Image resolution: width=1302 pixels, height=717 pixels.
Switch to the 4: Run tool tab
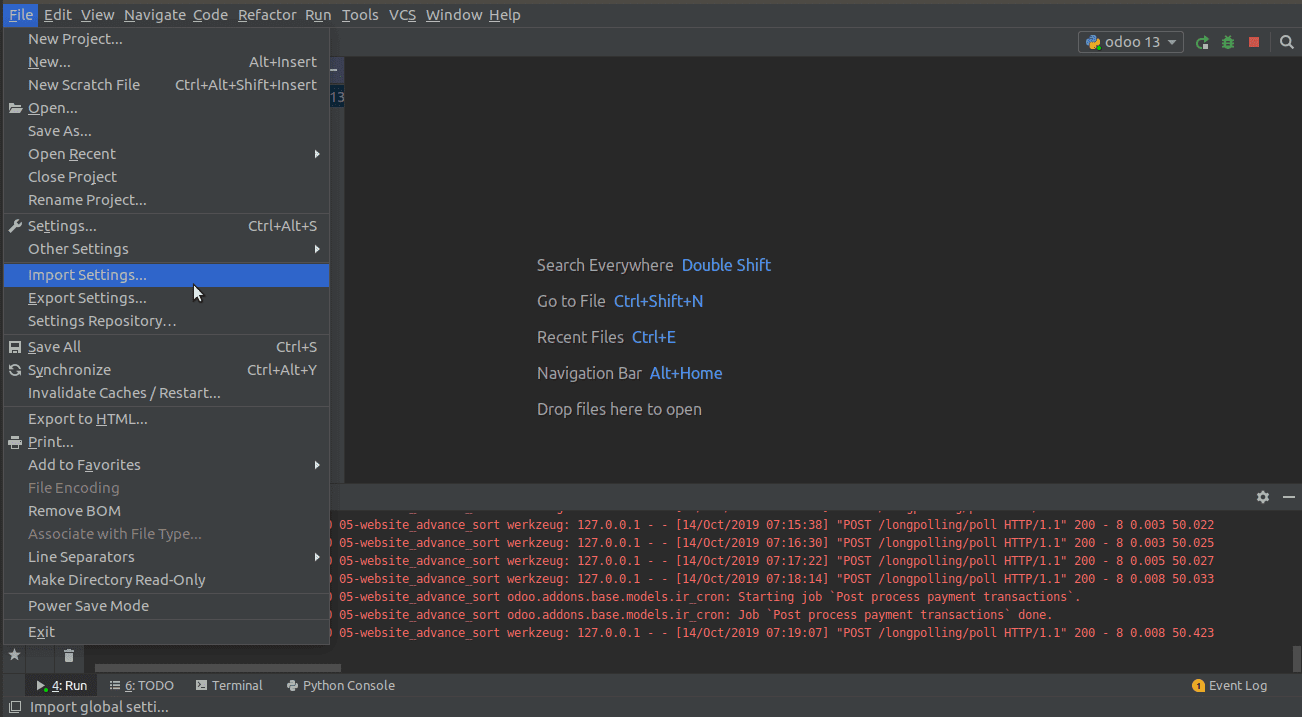pos(62,685)
